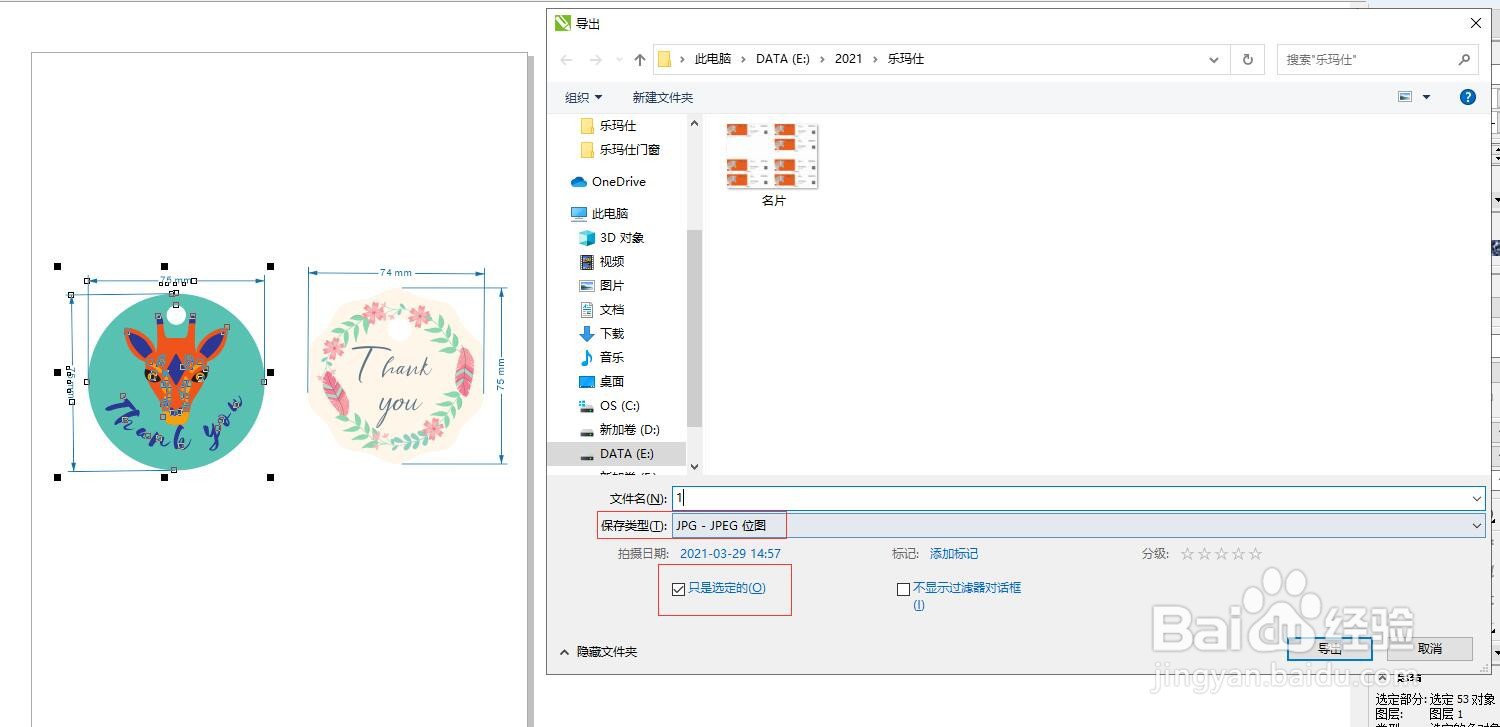Viewport: 1500px width, 727px height.
Task: Click 新建文件夹 button
Action: tap(662, 97)
